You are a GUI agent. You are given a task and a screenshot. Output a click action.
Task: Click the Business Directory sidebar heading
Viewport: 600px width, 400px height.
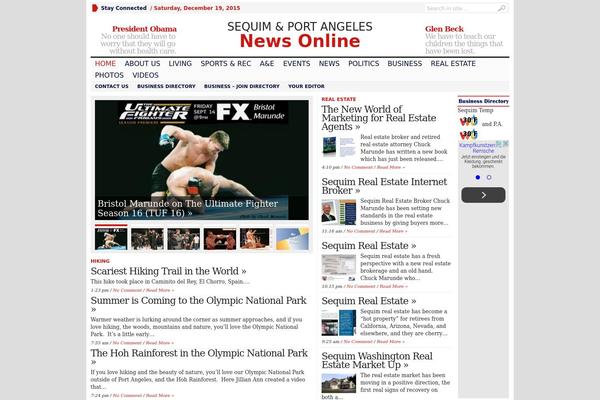pos(483,101)
